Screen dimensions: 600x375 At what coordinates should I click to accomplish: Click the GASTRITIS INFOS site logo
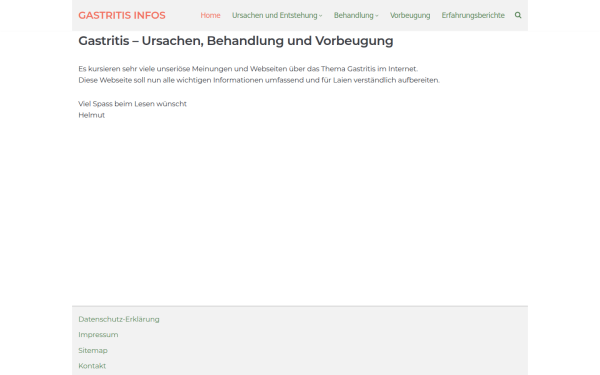coord(122,15)
